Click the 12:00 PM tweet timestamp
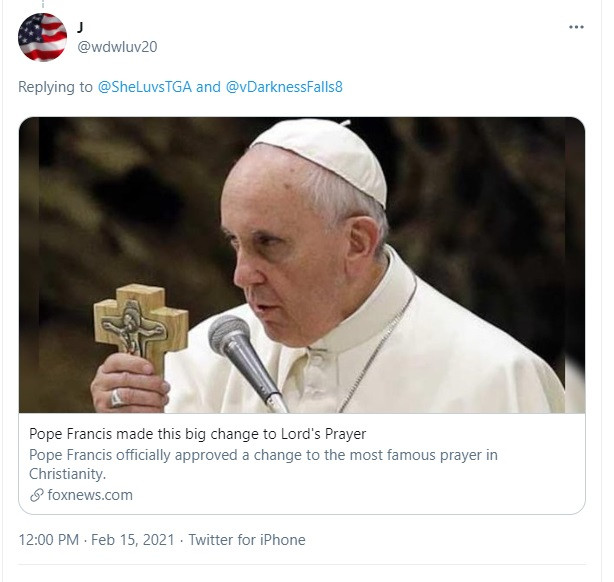The width and height of the screenshot is (614, 582). (48, 540)
